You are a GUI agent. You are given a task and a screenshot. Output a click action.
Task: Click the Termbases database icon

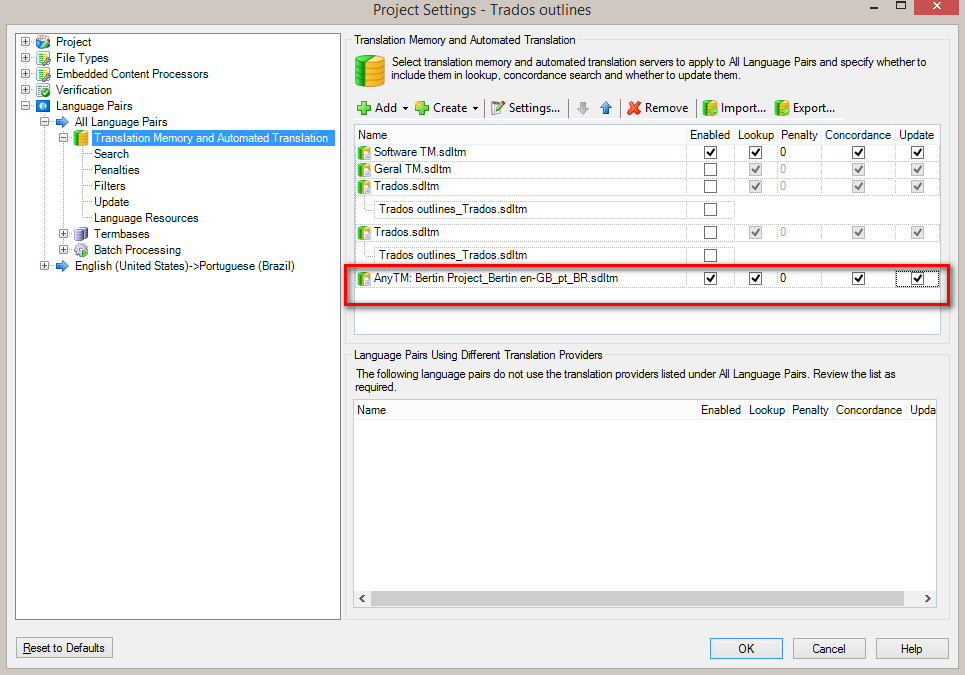(x=81, y=234)
